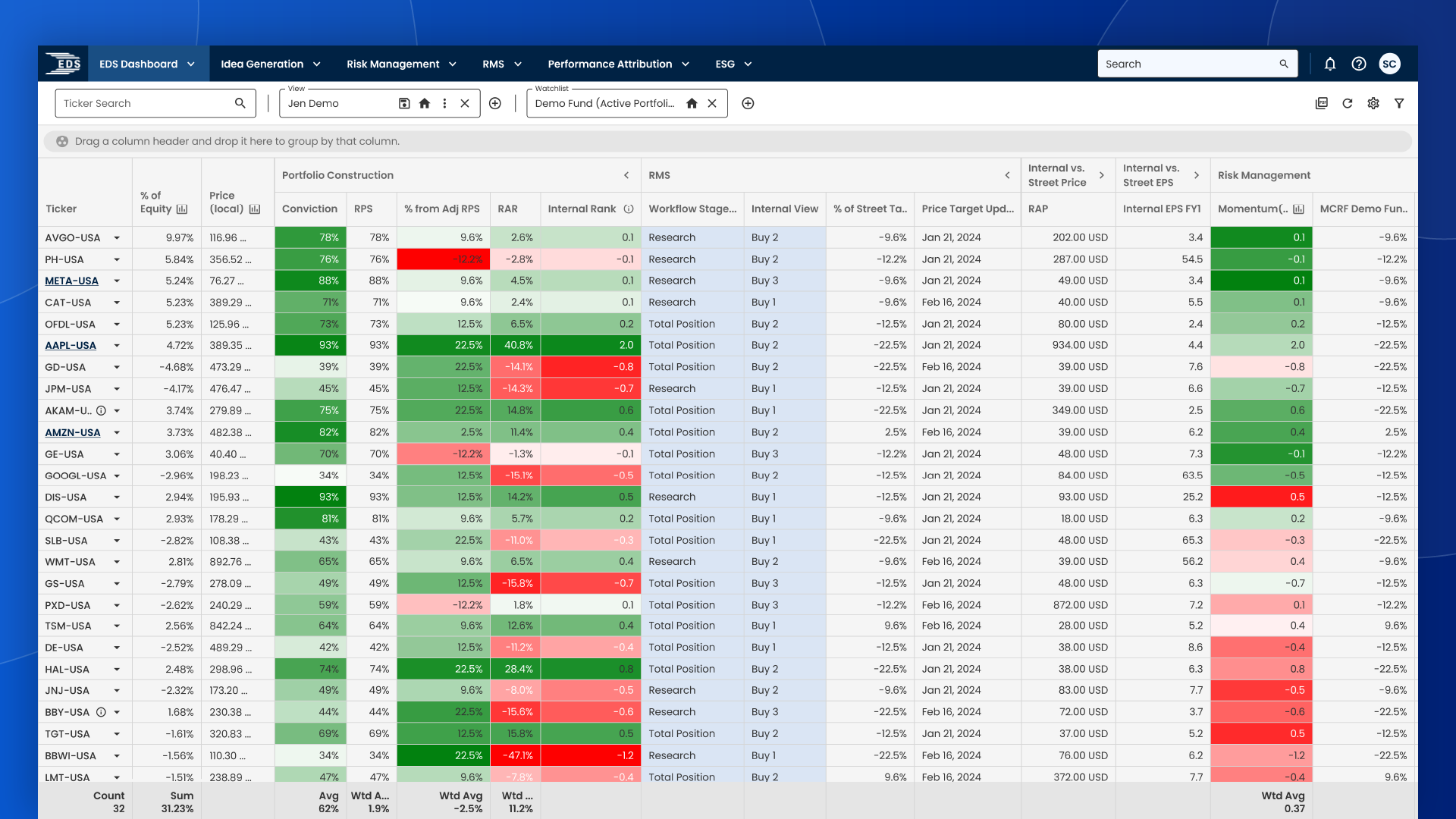The height and width of the screenshot is (819, 1456).
Task: Expand Internal vs. Street EPS group
Action: click(x=1197, y=176)
